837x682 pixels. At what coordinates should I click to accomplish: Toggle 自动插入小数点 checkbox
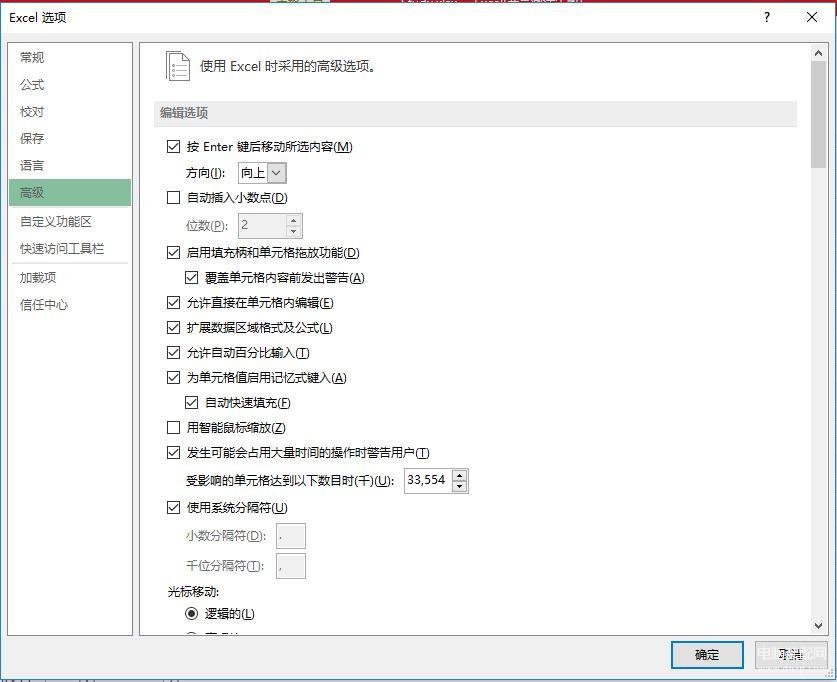point(173,198)
